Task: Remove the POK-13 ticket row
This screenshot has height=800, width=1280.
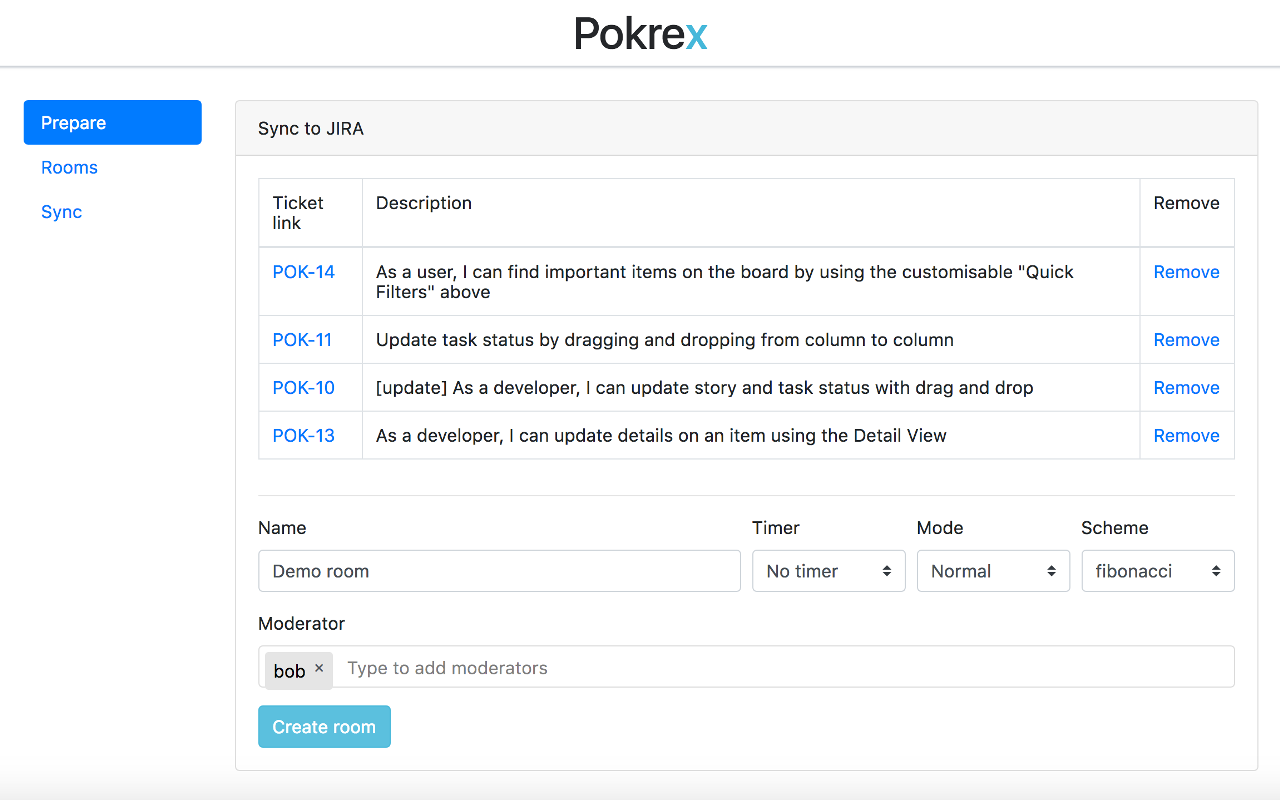Action: (1186, 436)
